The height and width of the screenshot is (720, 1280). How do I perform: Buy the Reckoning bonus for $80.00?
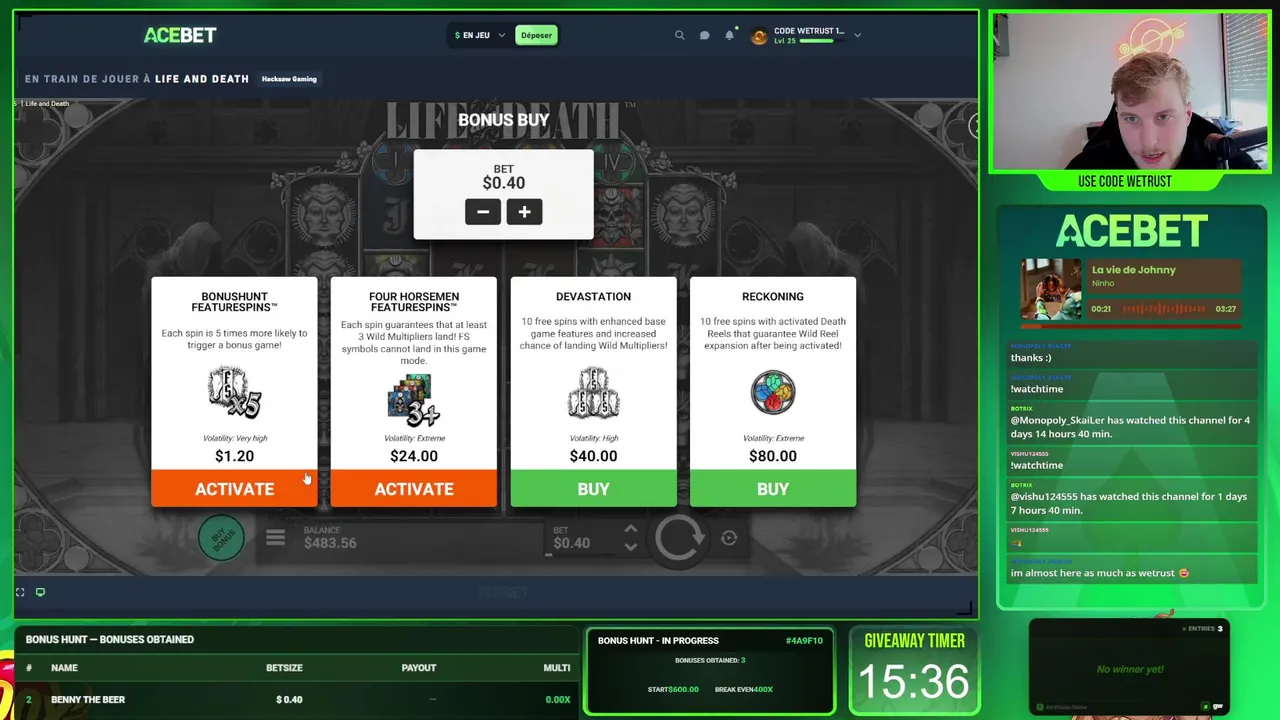(x=773, y=489)
